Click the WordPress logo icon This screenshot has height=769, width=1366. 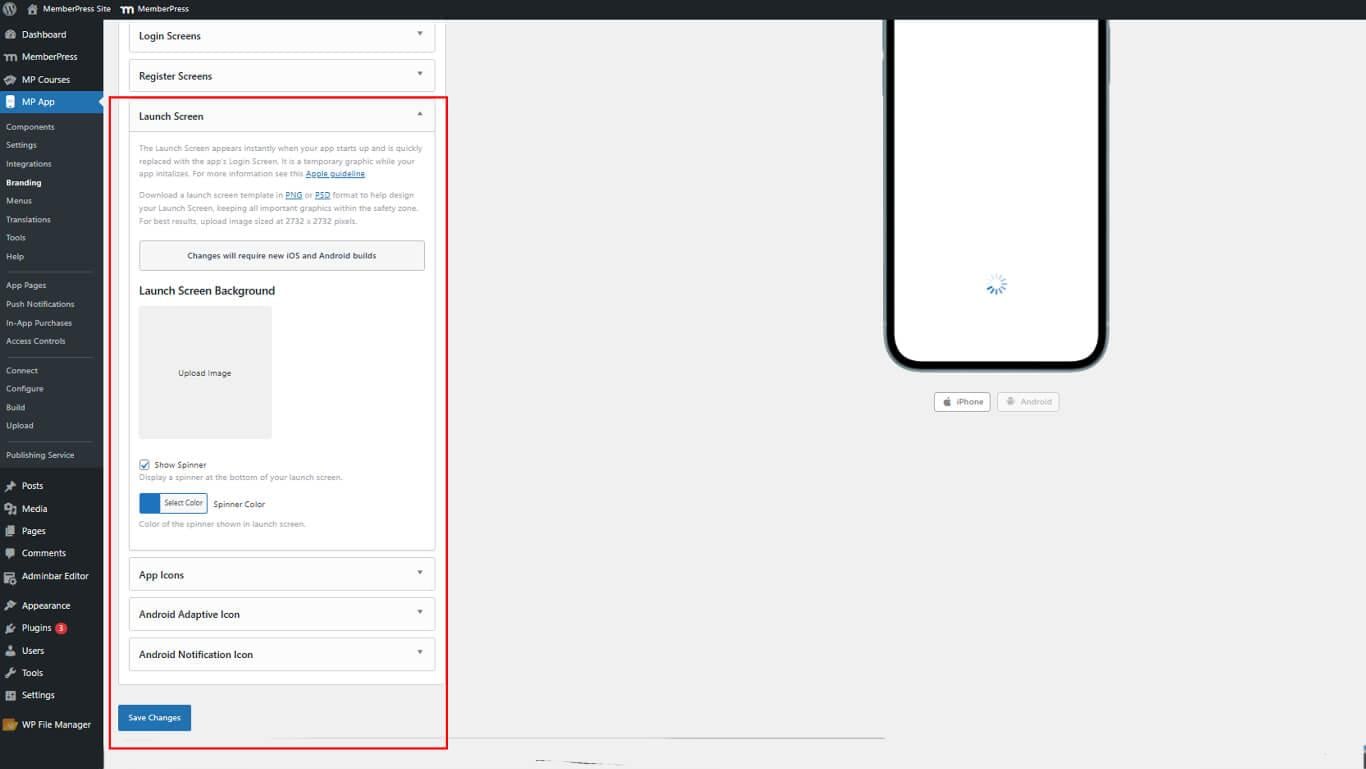tap(10, 9)
